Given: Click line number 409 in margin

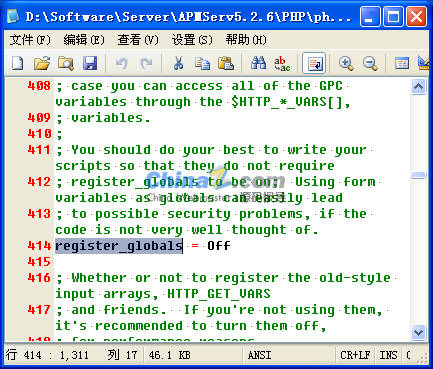Looking at the screenshot, I should (x=39, y=118).
